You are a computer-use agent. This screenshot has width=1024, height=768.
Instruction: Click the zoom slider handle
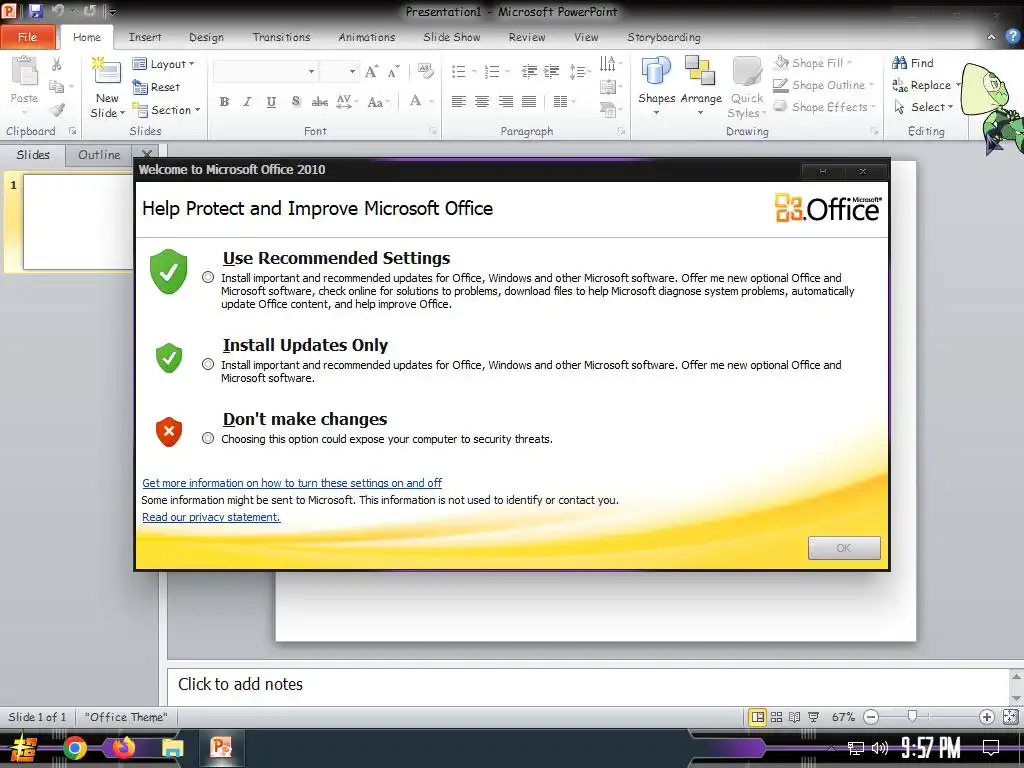tap(912, 717)
